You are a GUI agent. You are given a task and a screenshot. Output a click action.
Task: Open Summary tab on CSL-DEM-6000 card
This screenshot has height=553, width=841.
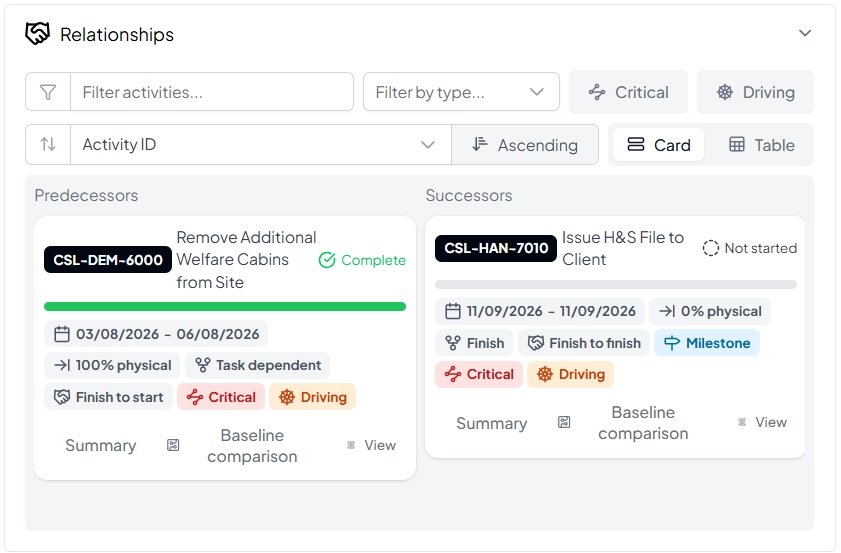[x=101, y=445]
